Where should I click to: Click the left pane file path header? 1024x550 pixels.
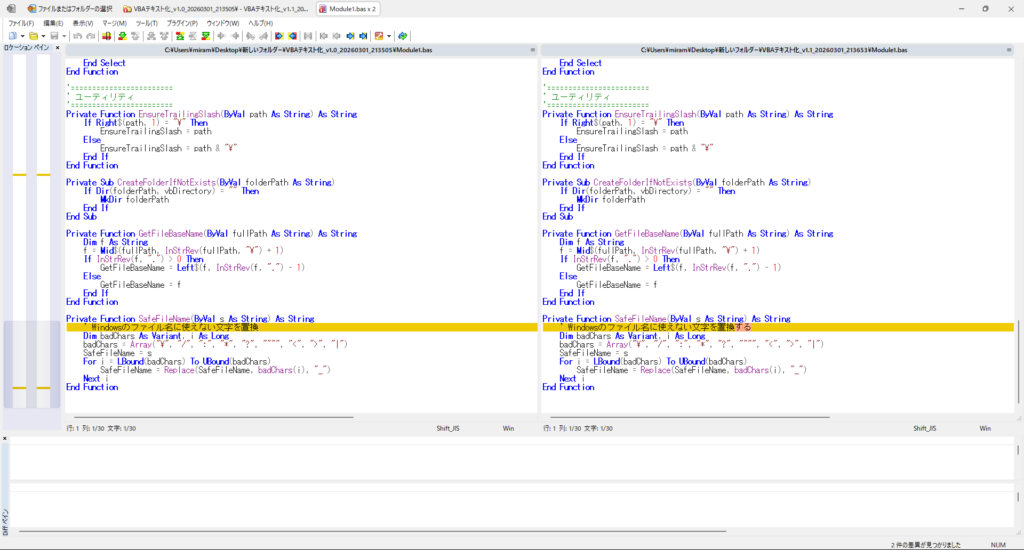298,49
